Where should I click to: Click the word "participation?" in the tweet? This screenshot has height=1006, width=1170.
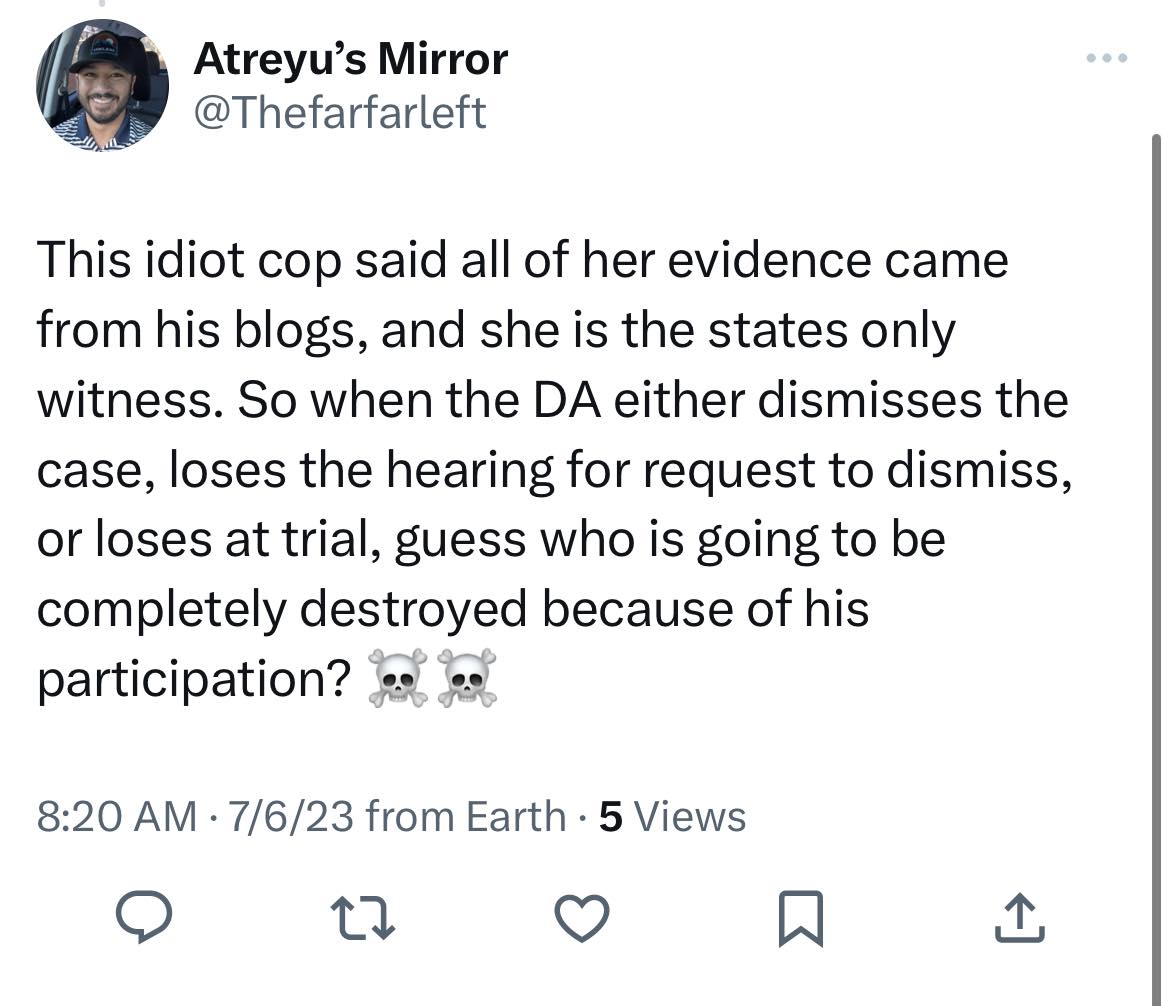[194, 679]
